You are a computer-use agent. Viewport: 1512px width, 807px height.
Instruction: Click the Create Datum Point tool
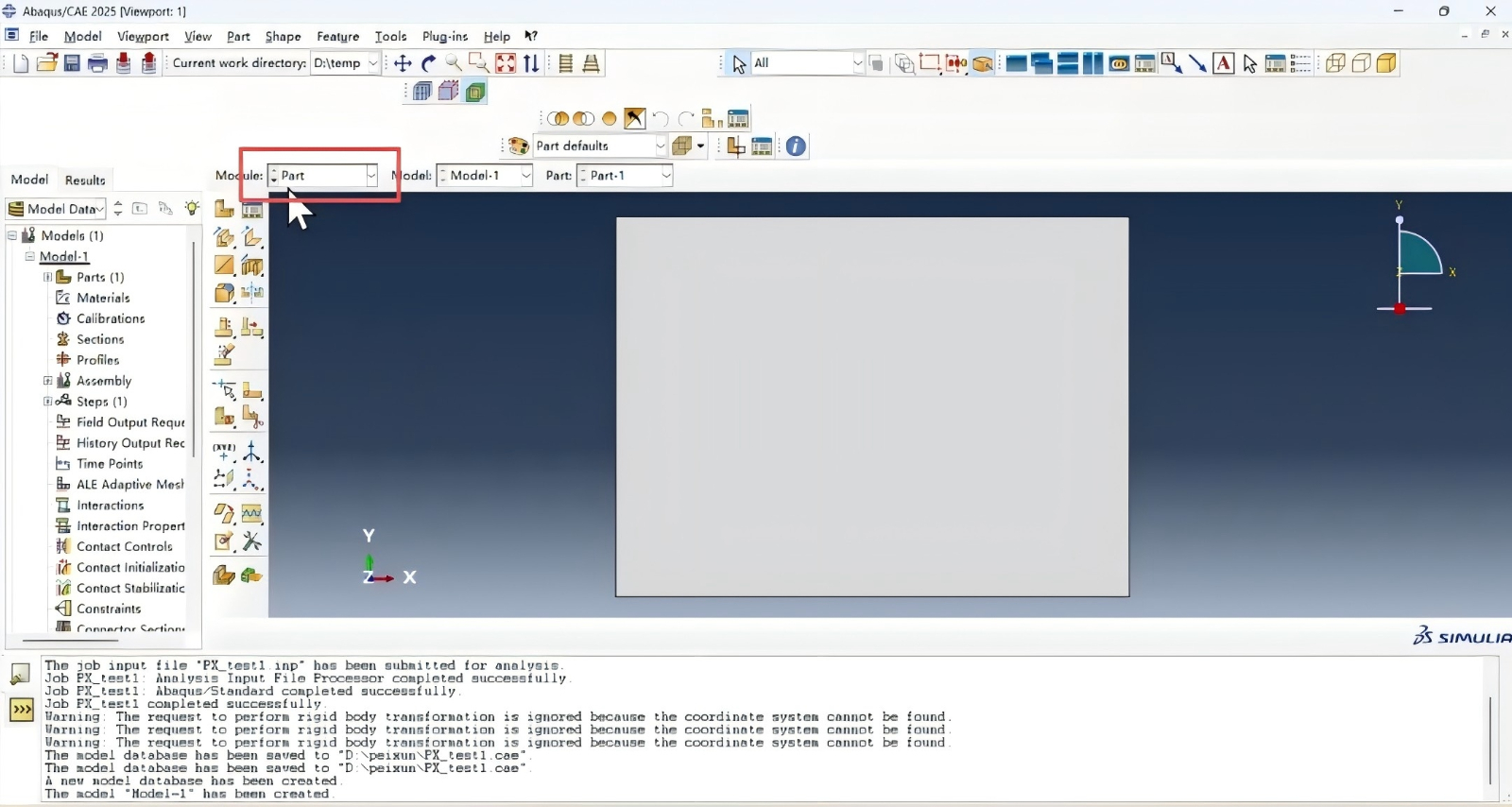(224, 452)
